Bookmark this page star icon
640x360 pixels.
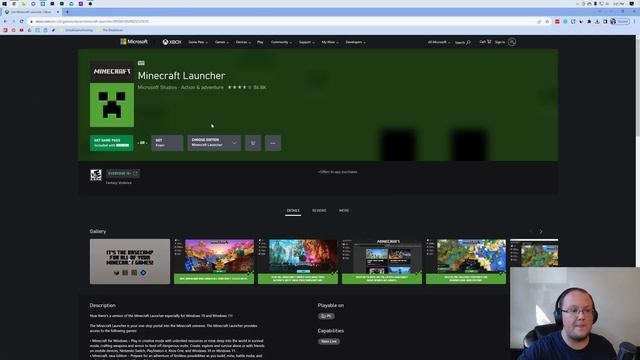point(547,21)
